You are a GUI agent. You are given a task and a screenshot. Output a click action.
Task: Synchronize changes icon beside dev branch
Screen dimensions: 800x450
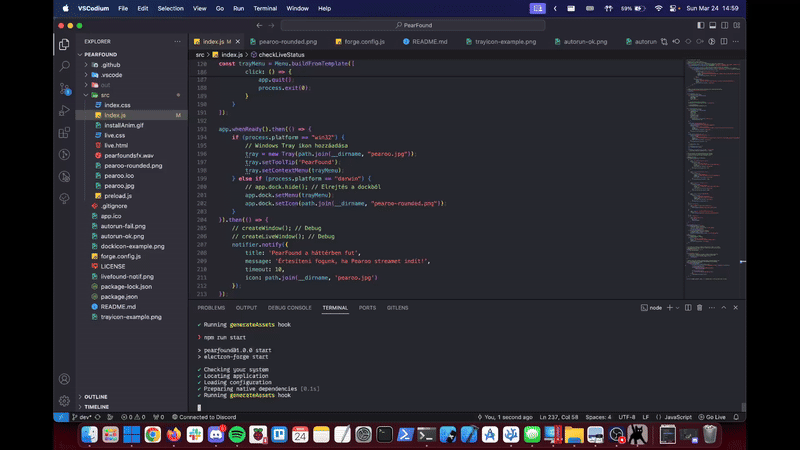[98, 417]
